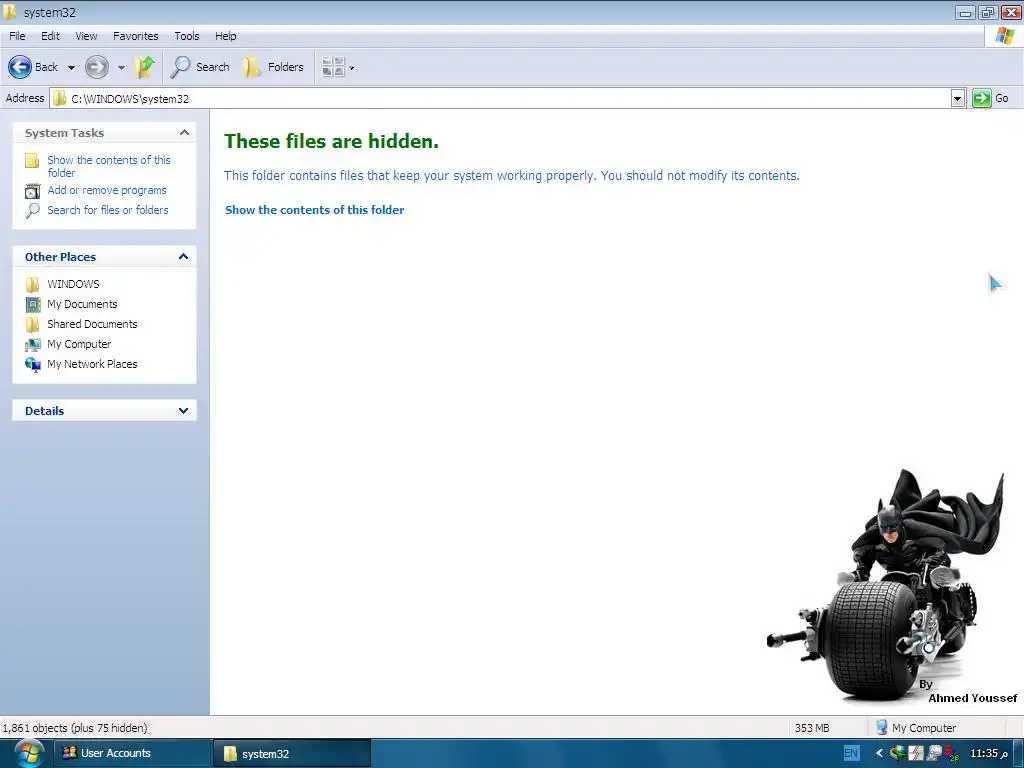This screenshot has height=768, width=1024.
Task: Click Search for files or folders
Action: [x=108, y=210]
